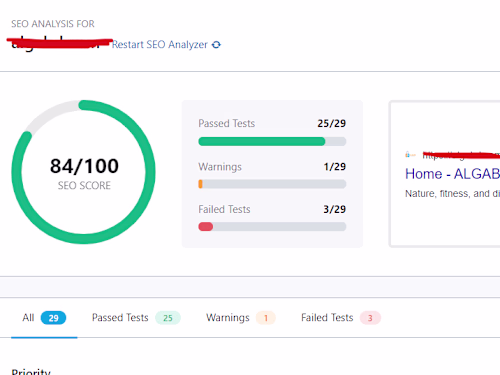Open the Failed Tests tab
The image size is (500, 375).
coord(341,318)
